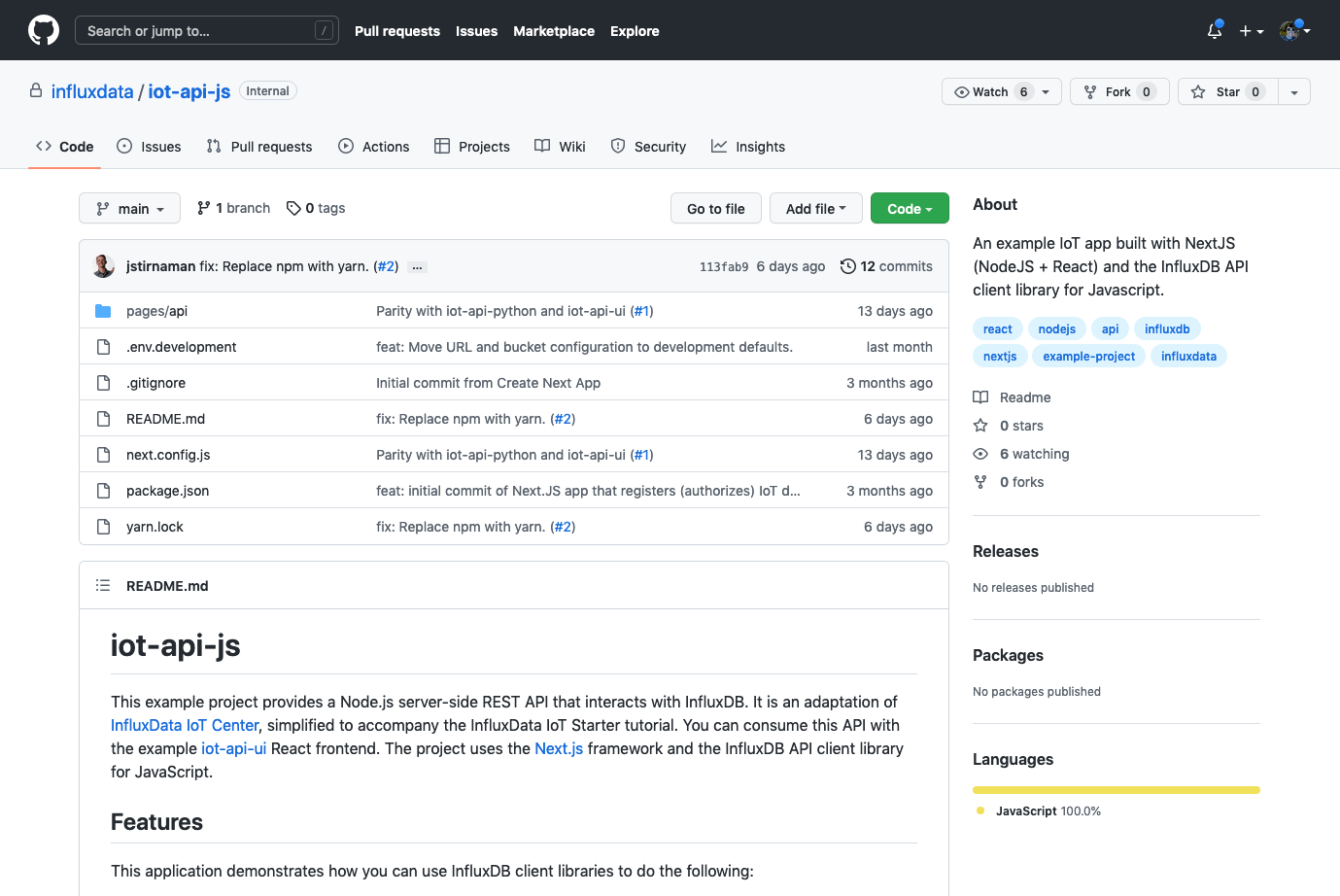
Task: Click jstirnaman avatar image
Action: (x=104, y=266)
